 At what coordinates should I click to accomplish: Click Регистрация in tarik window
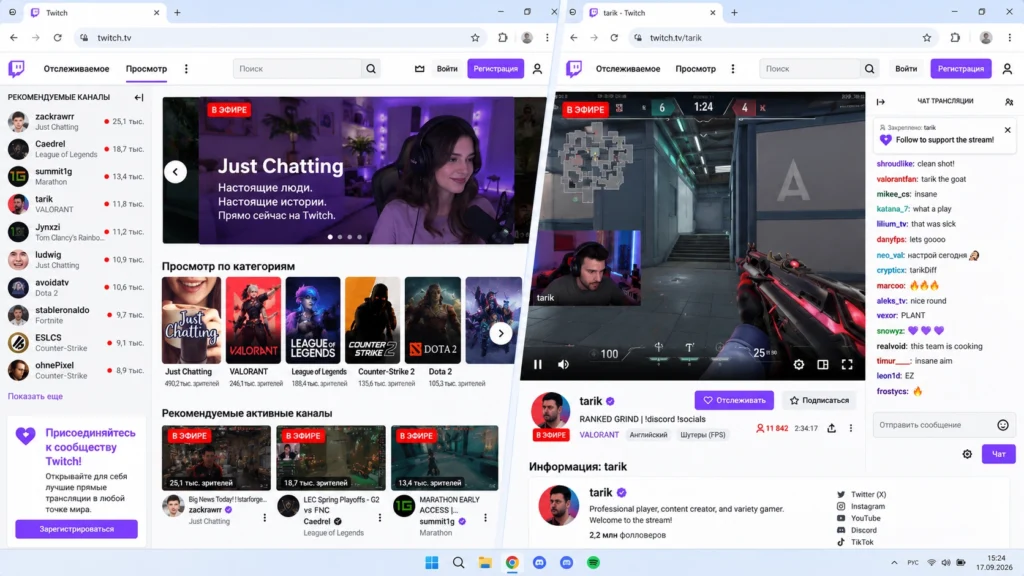[x=961, y=69]
